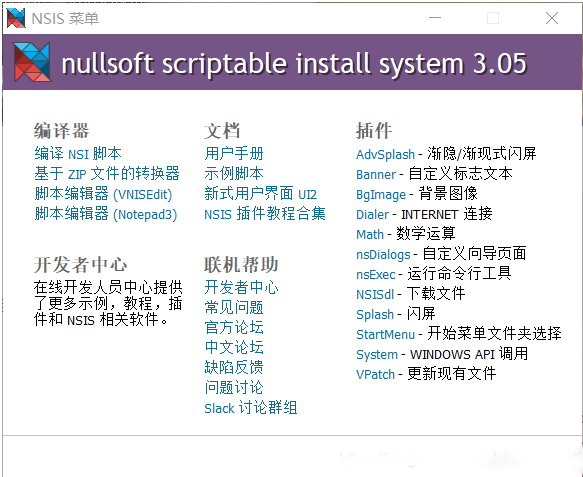Open 基于 ZIP 文件的转换器 link
The width and height of the screenshot is (583, 477).
[107, 174]
